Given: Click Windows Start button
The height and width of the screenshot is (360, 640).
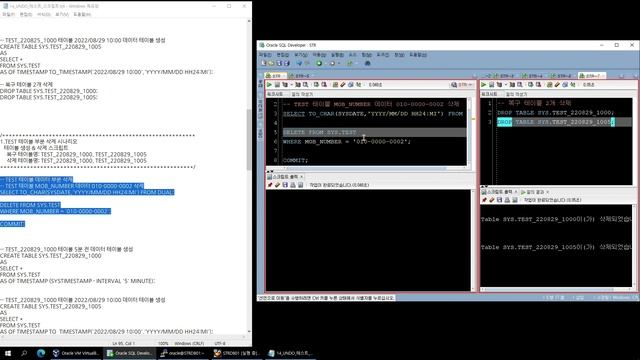Looking at the screenshot, I should (x=8, y=353).
